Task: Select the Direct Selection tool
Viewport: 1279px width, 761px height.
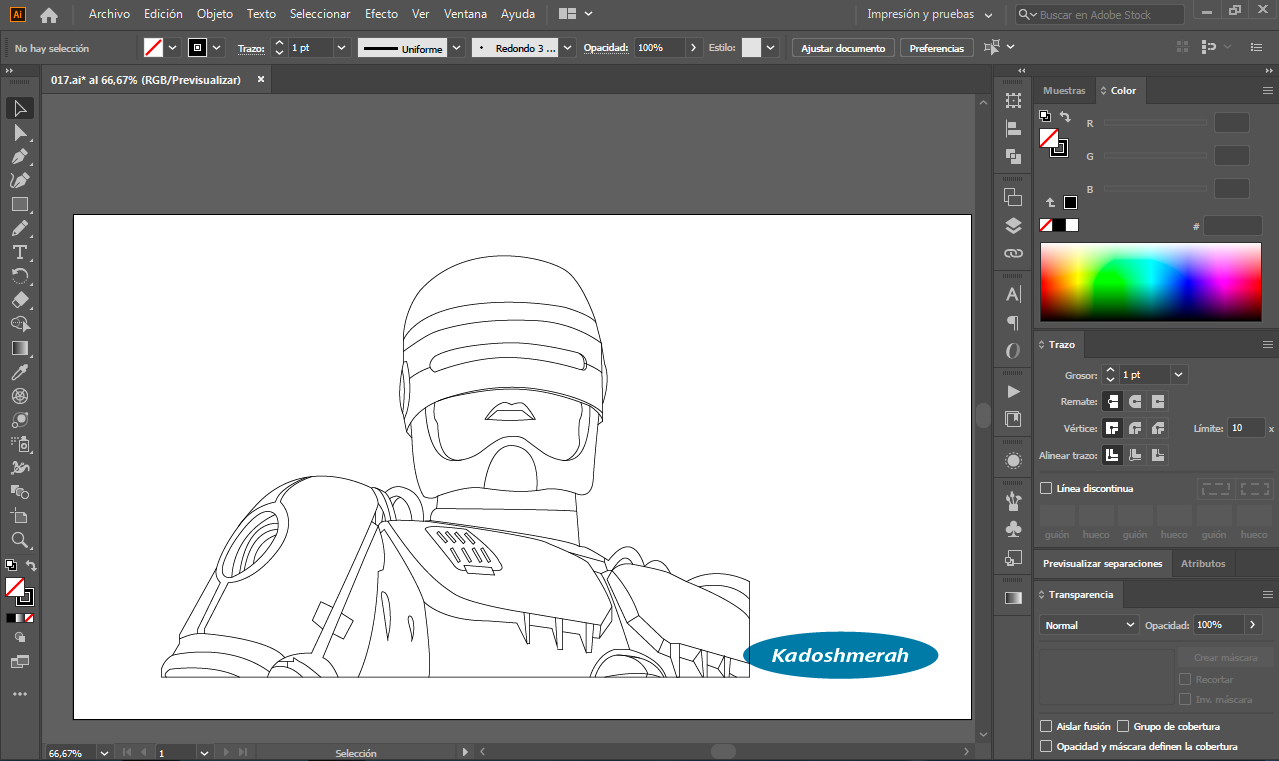Action: tap(20, 132)
